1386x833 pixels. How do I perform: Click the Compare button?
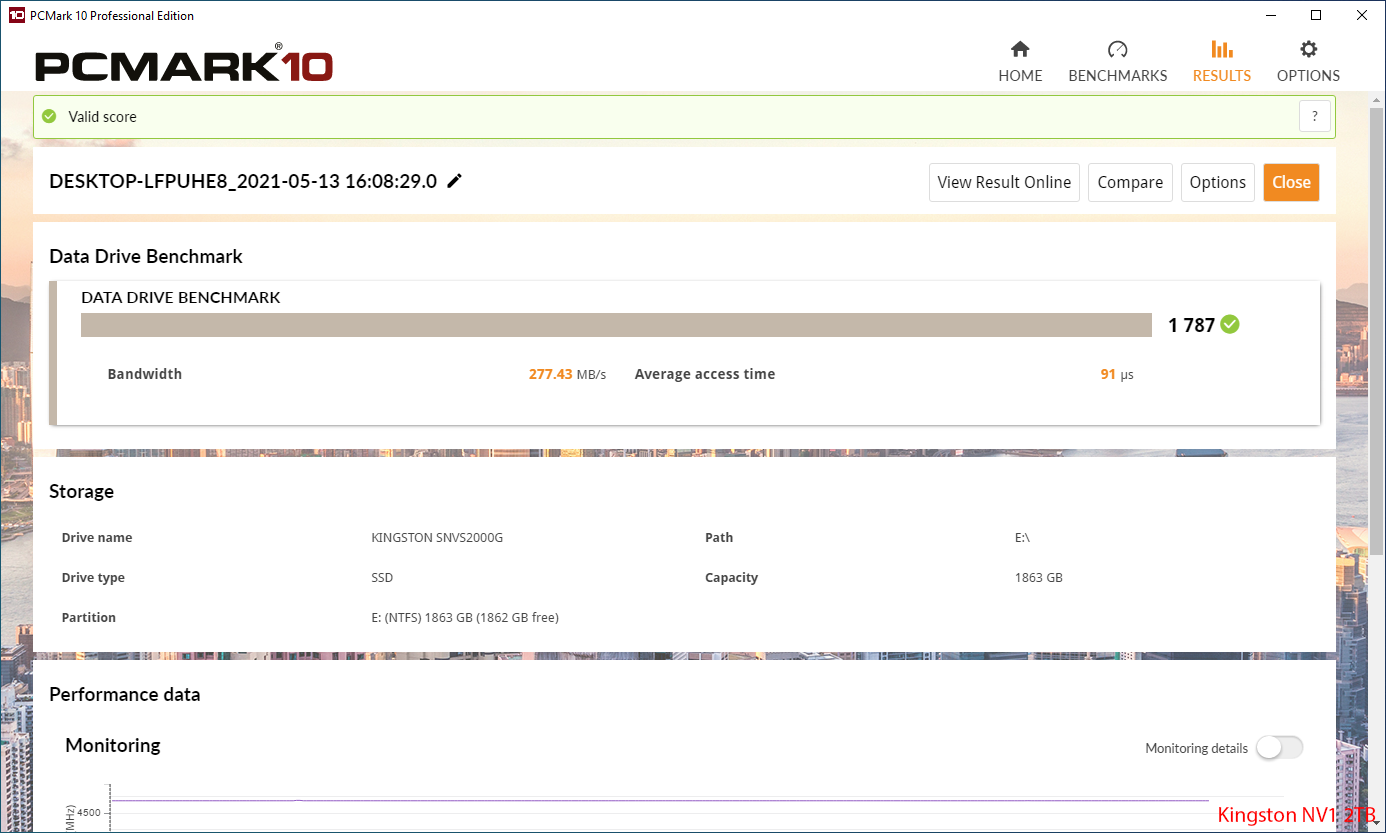tap(1130, 182)
